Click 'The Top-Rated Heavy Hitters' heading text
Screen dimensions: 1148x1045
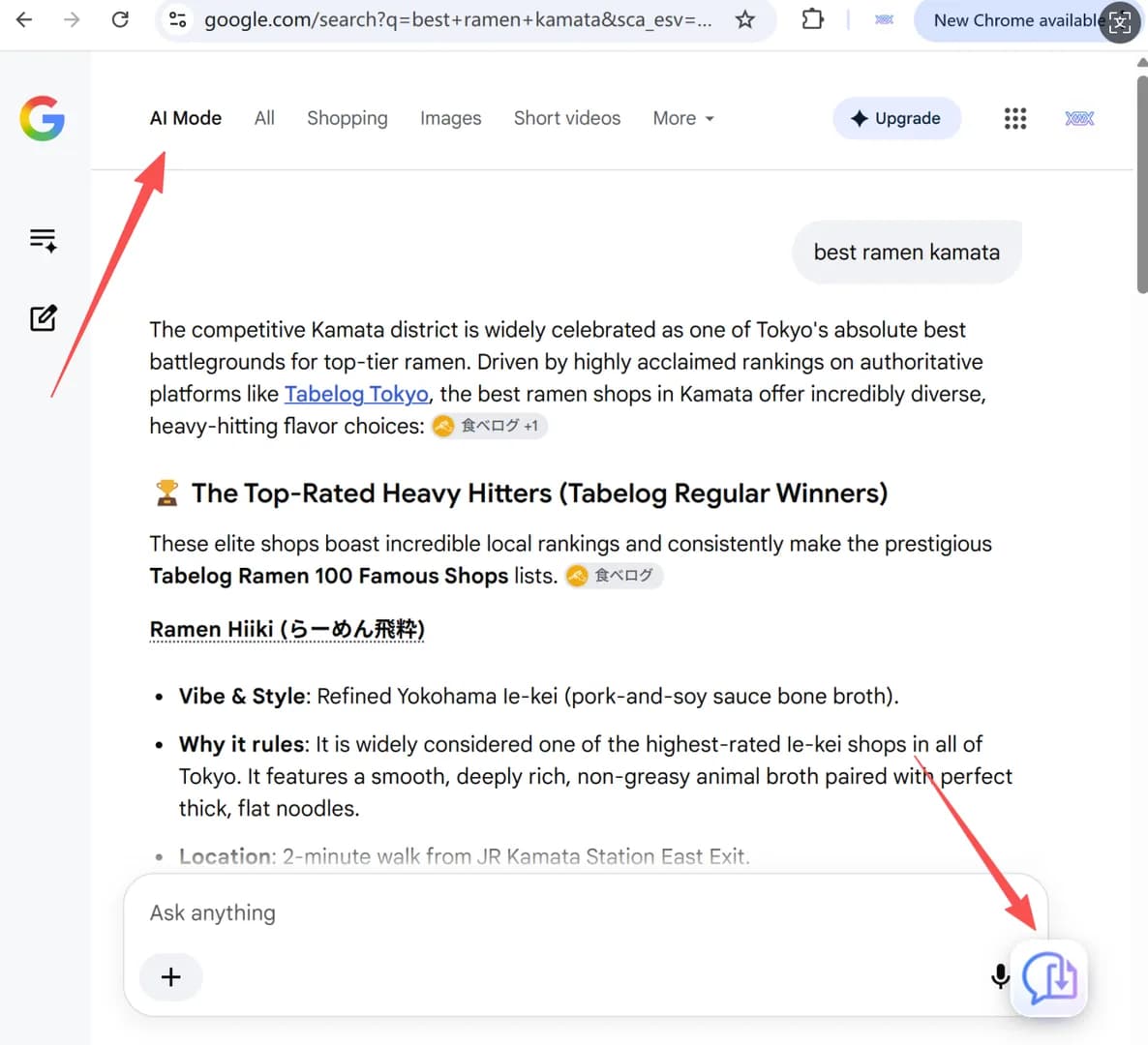tap(539, 493)
